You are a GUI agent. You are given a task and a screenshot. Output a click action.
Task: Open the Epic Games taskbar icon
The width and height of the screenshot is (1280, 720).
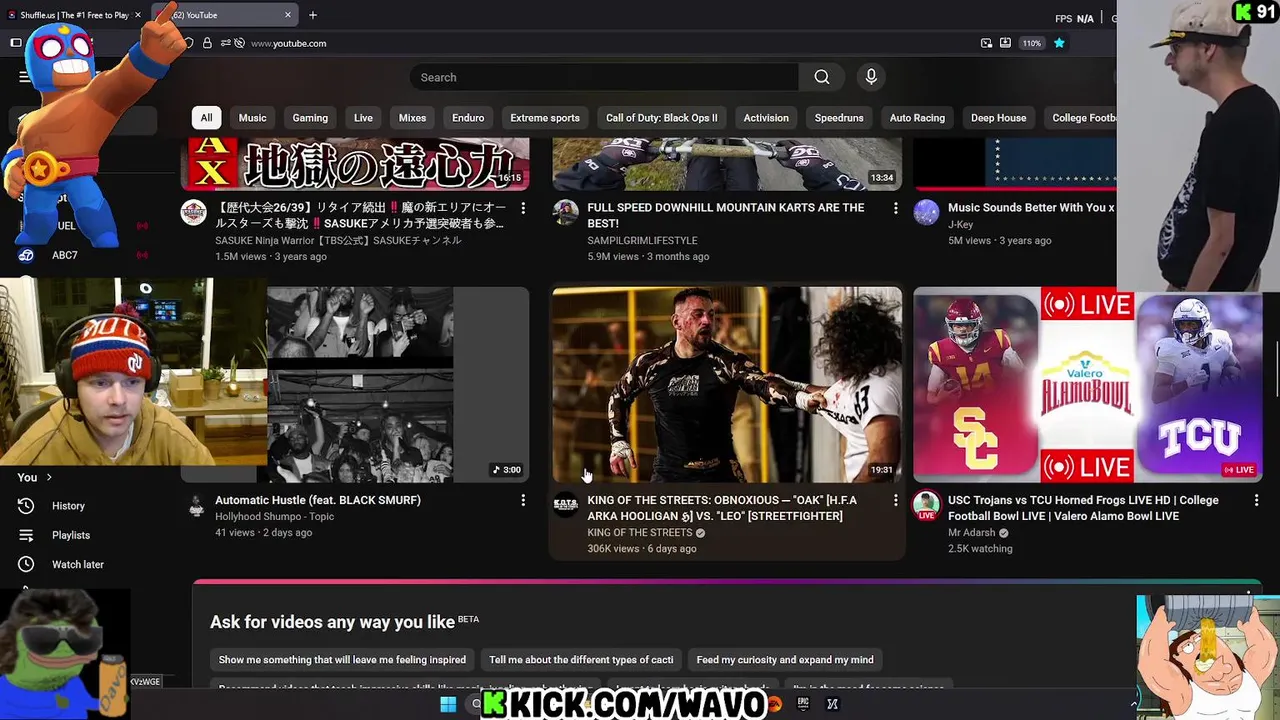pos(803,704)
